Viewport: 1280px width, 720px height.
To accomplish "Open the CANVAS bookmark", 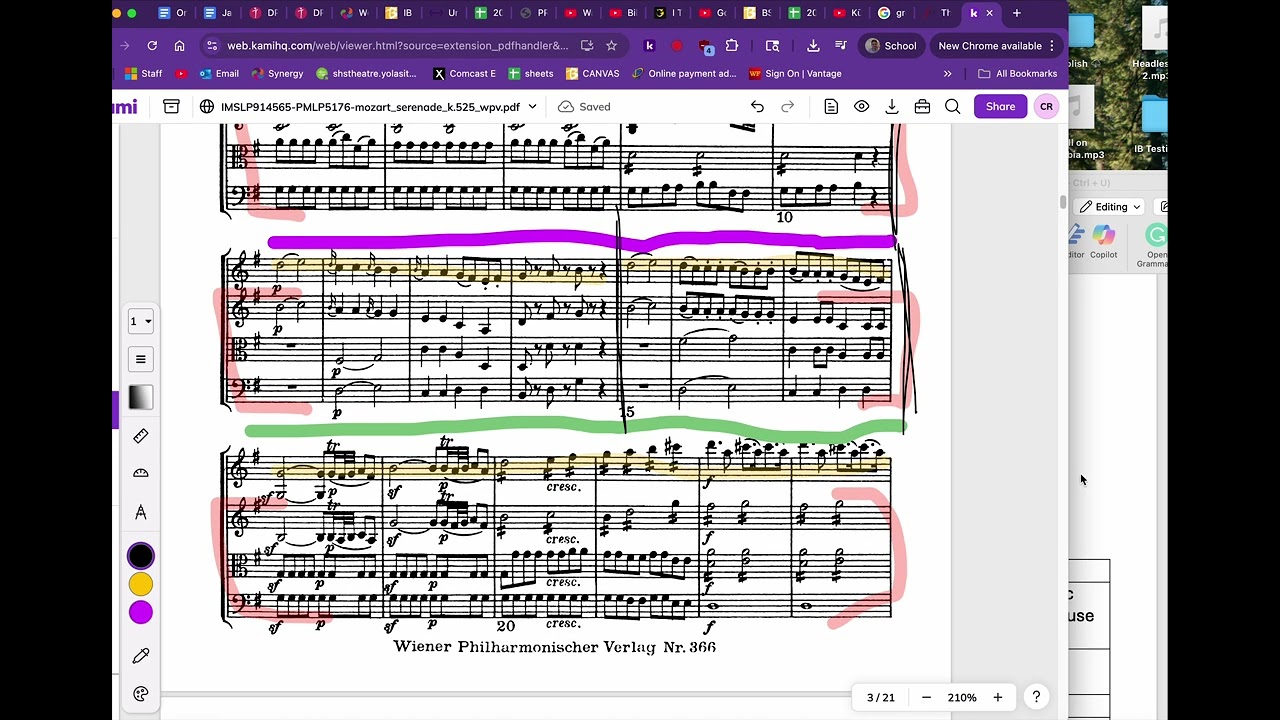I will [593, 73].
